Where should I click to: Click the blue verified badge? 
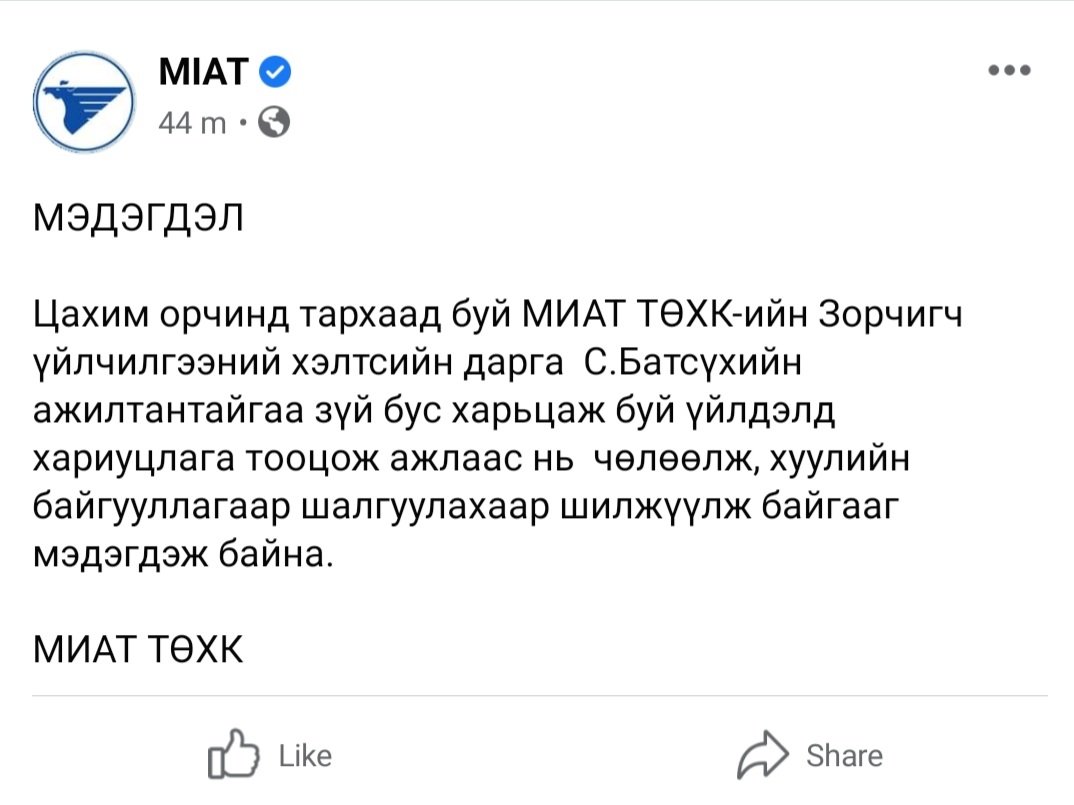point(275,71)
